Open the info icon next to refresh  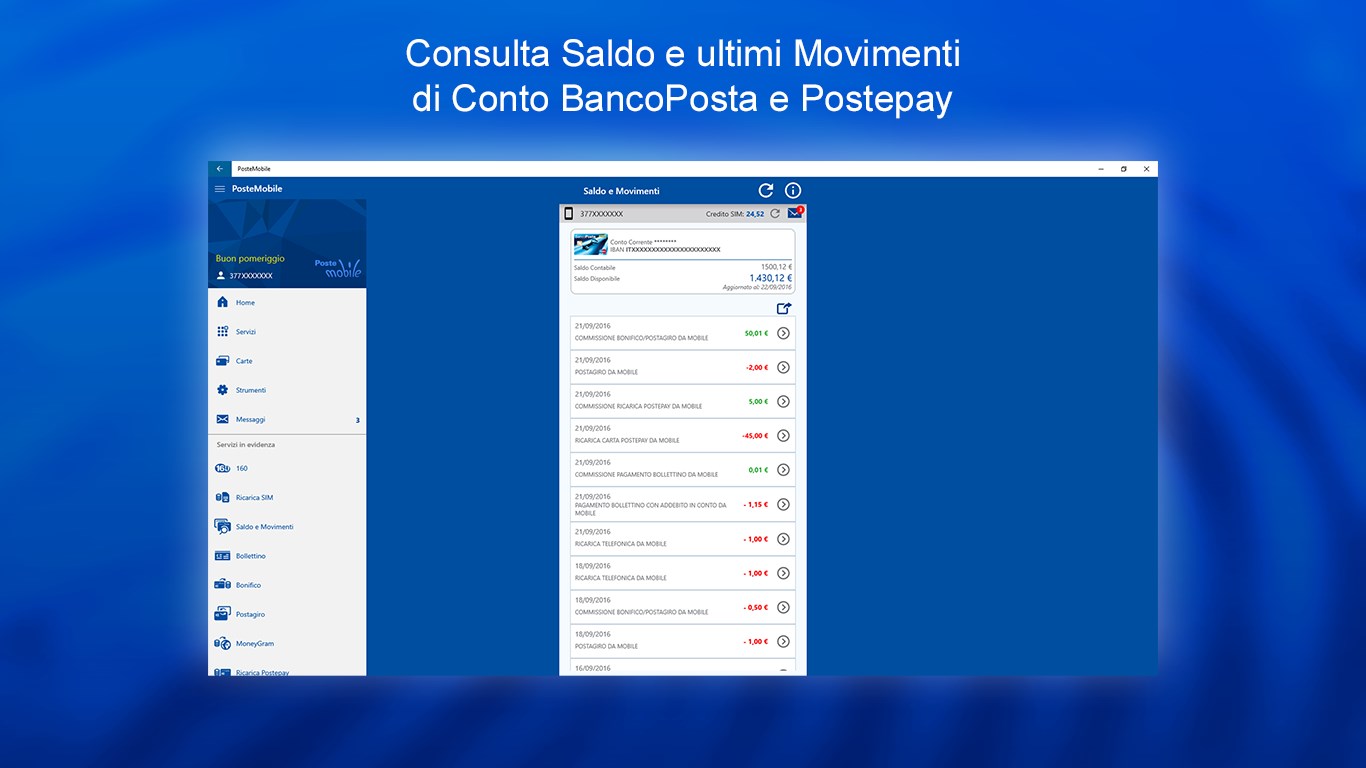tap(793, 190)
